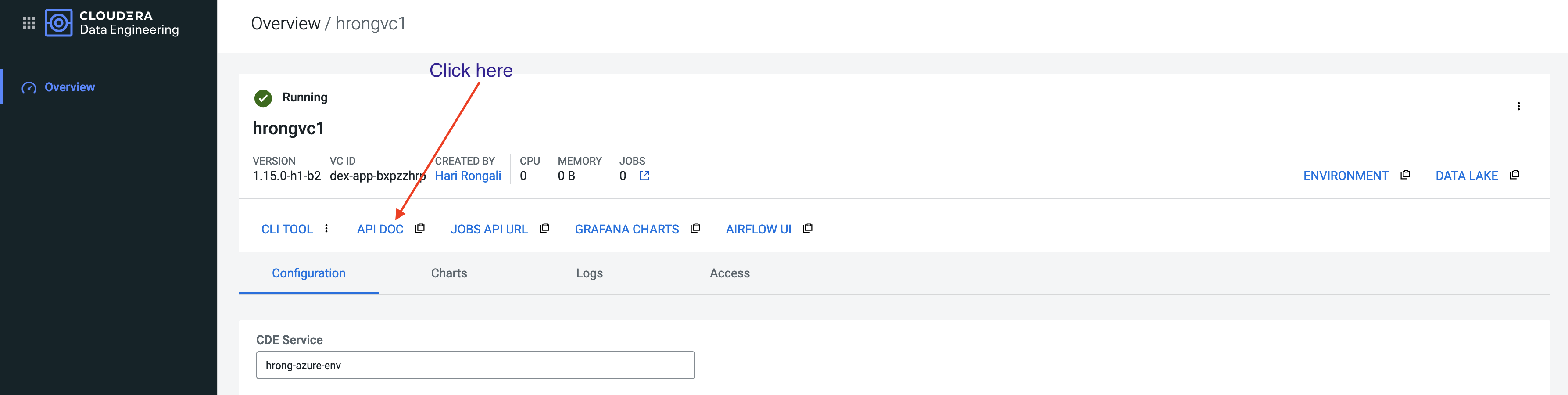Copy the JOBS API URL icon

pyautogui.click(x=544, y=228)
